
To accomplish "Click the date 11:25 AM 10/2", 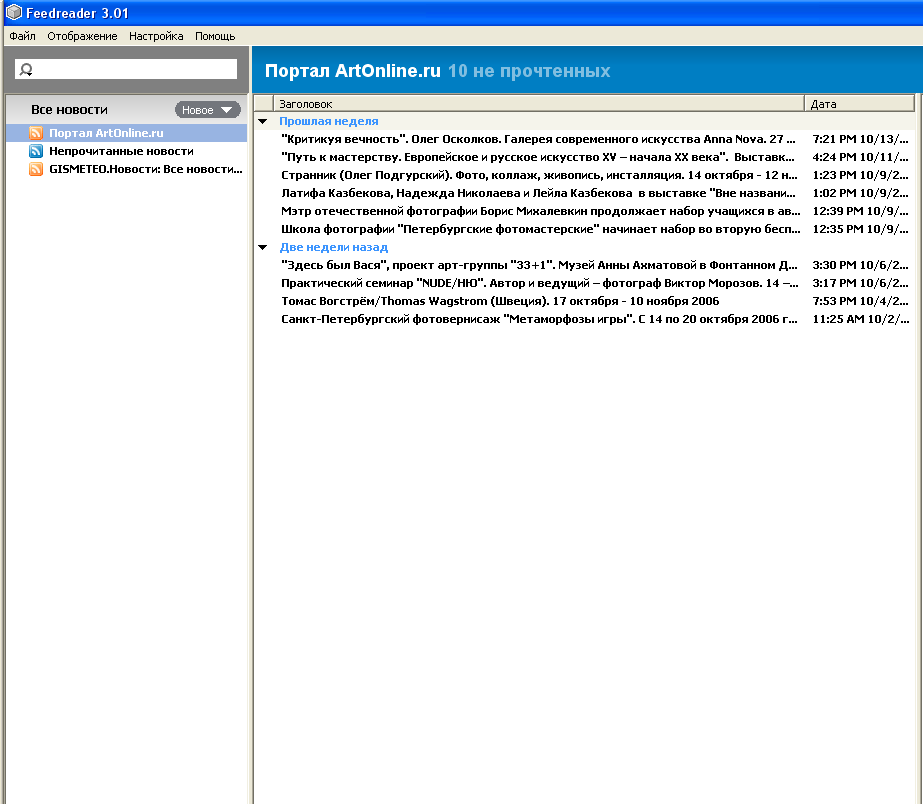I will (861, 319).
